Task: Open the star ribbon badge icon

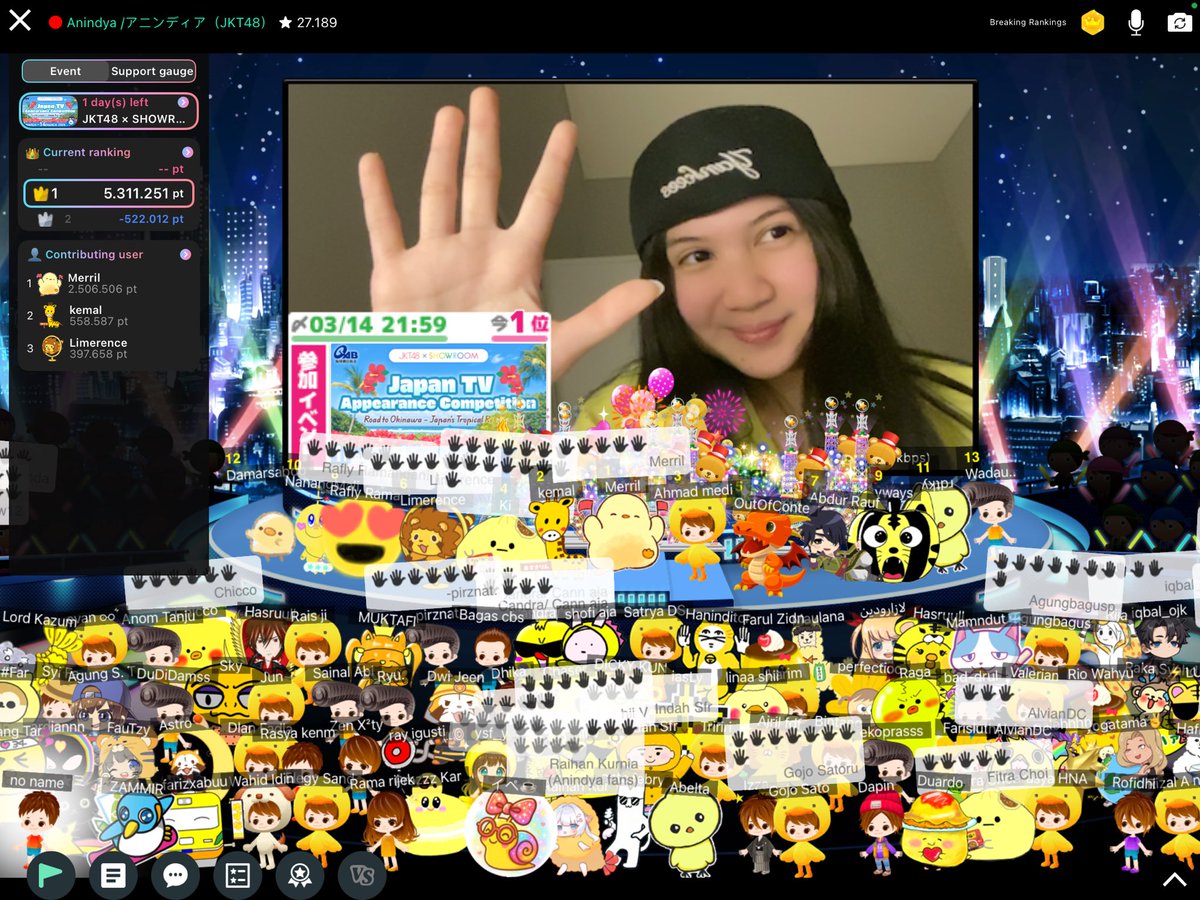Action: [x=299, y=876]
